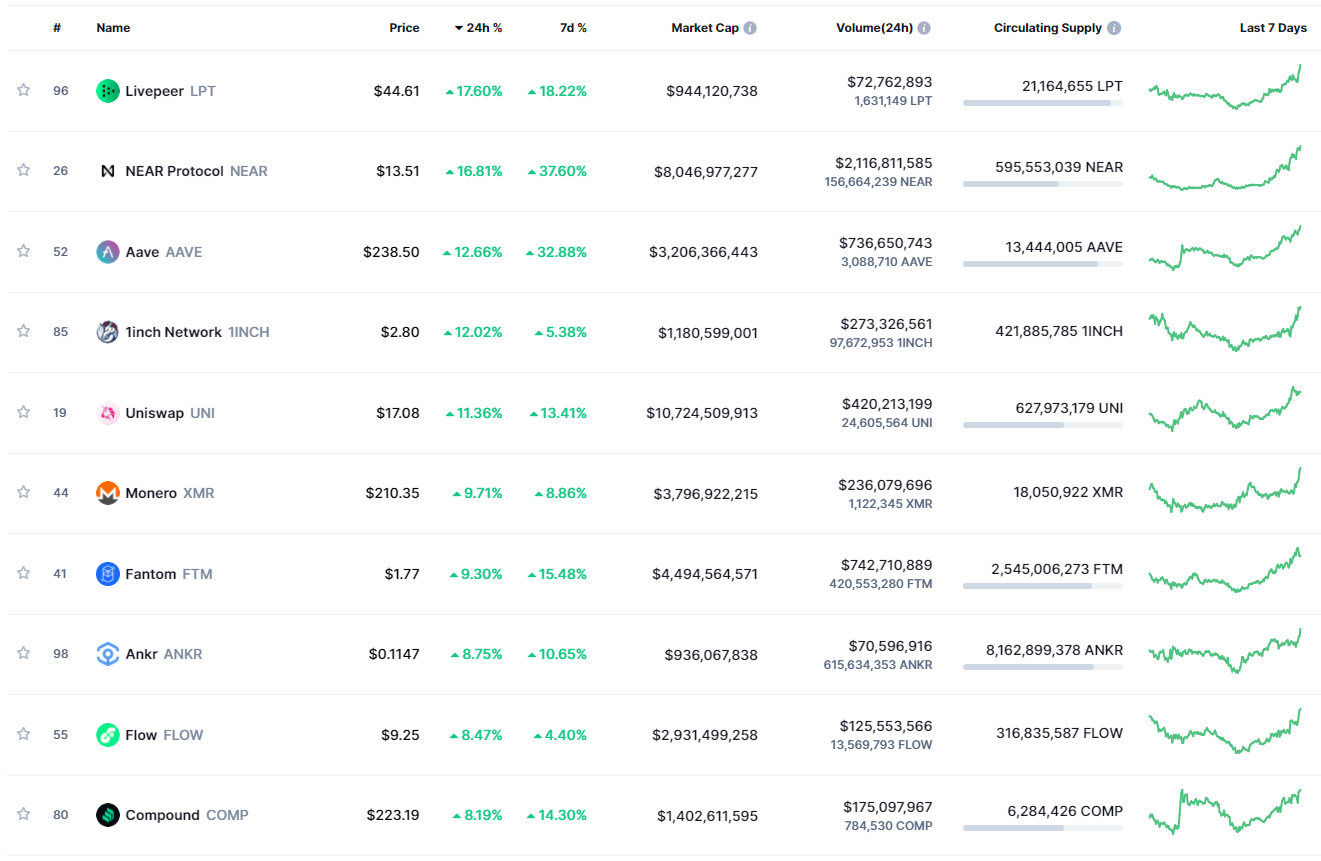Sort by the # rank column header
This screenshot has width=1321, height=861.
57,28
